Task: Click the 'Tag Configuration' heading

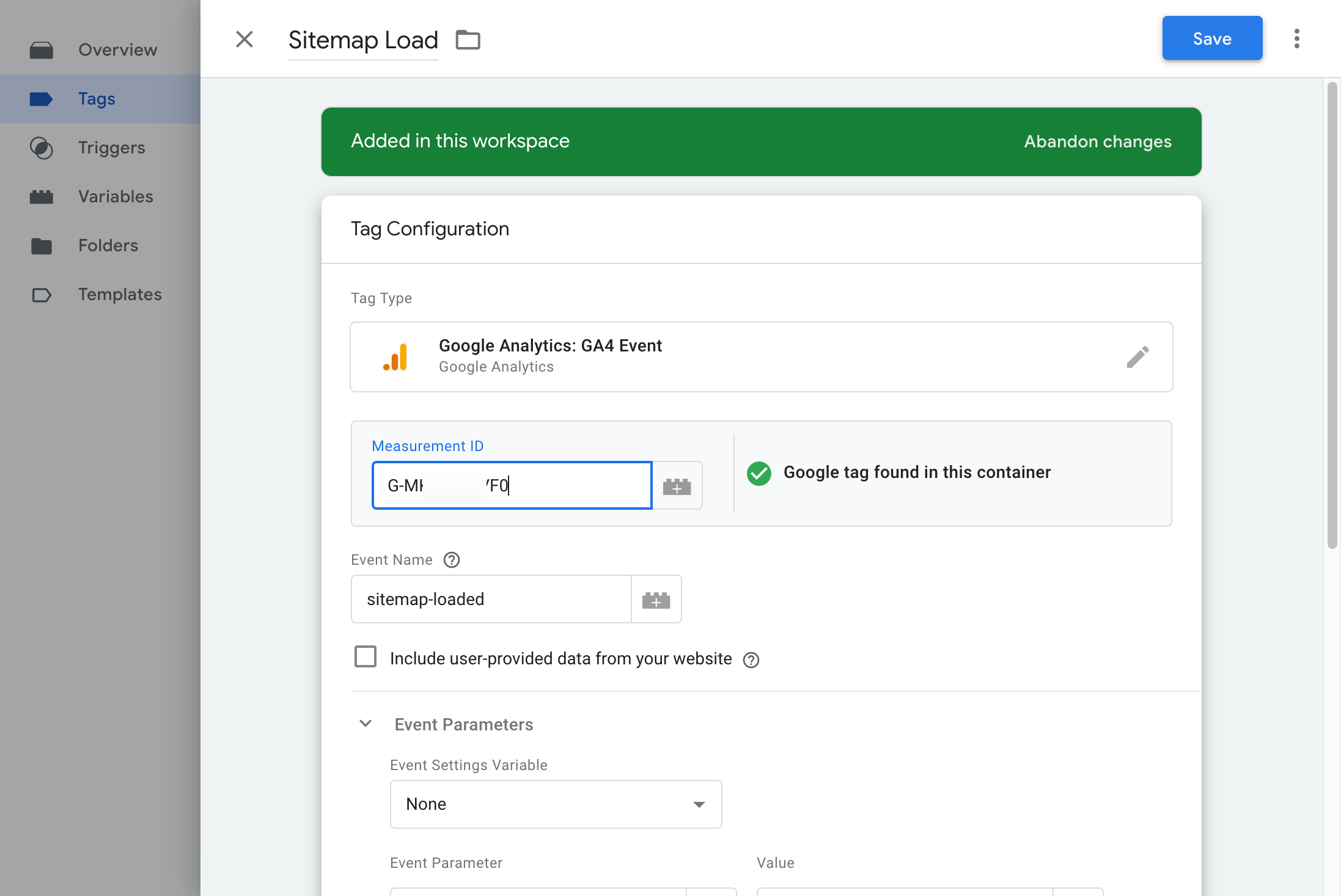Action: [430, 229]
